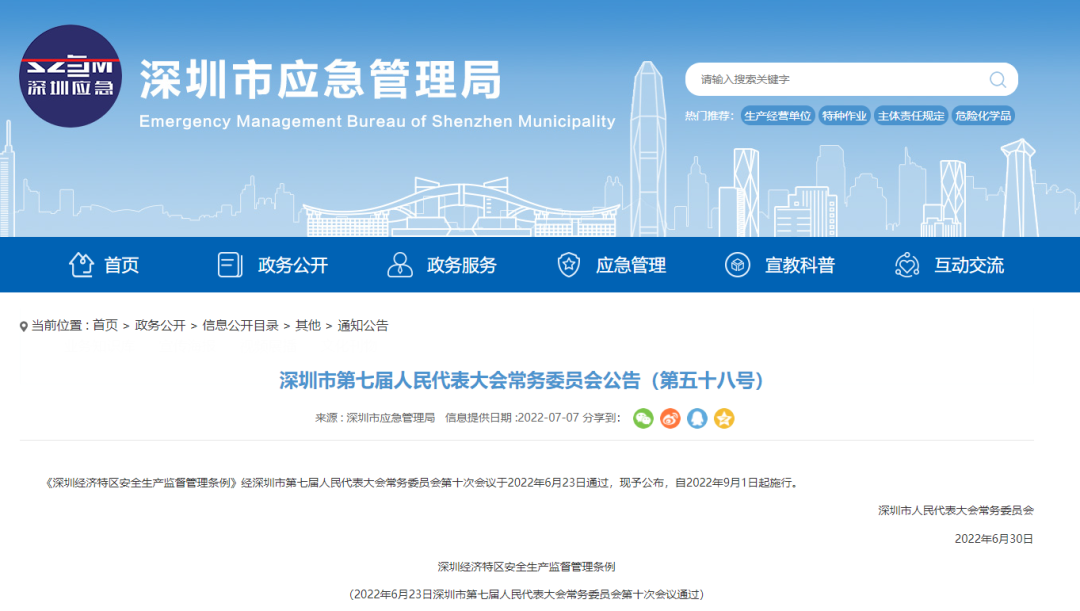This screenshot has width=1080, height=611.
Task: Open the 政务公开 navigation menu
Action: pos(273,265)
